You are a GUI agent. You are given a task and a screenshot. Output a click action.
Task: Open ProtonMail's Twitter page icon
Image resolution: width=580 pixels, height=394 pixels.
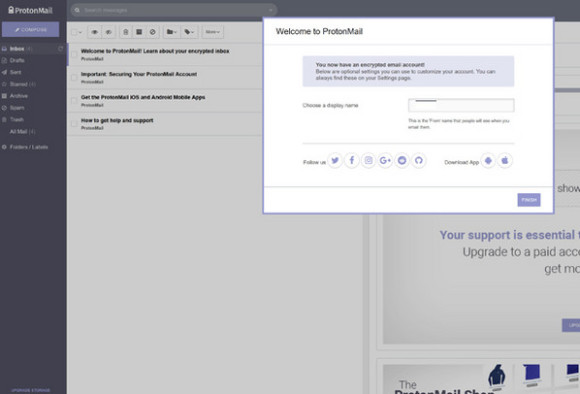coord(335,161)
